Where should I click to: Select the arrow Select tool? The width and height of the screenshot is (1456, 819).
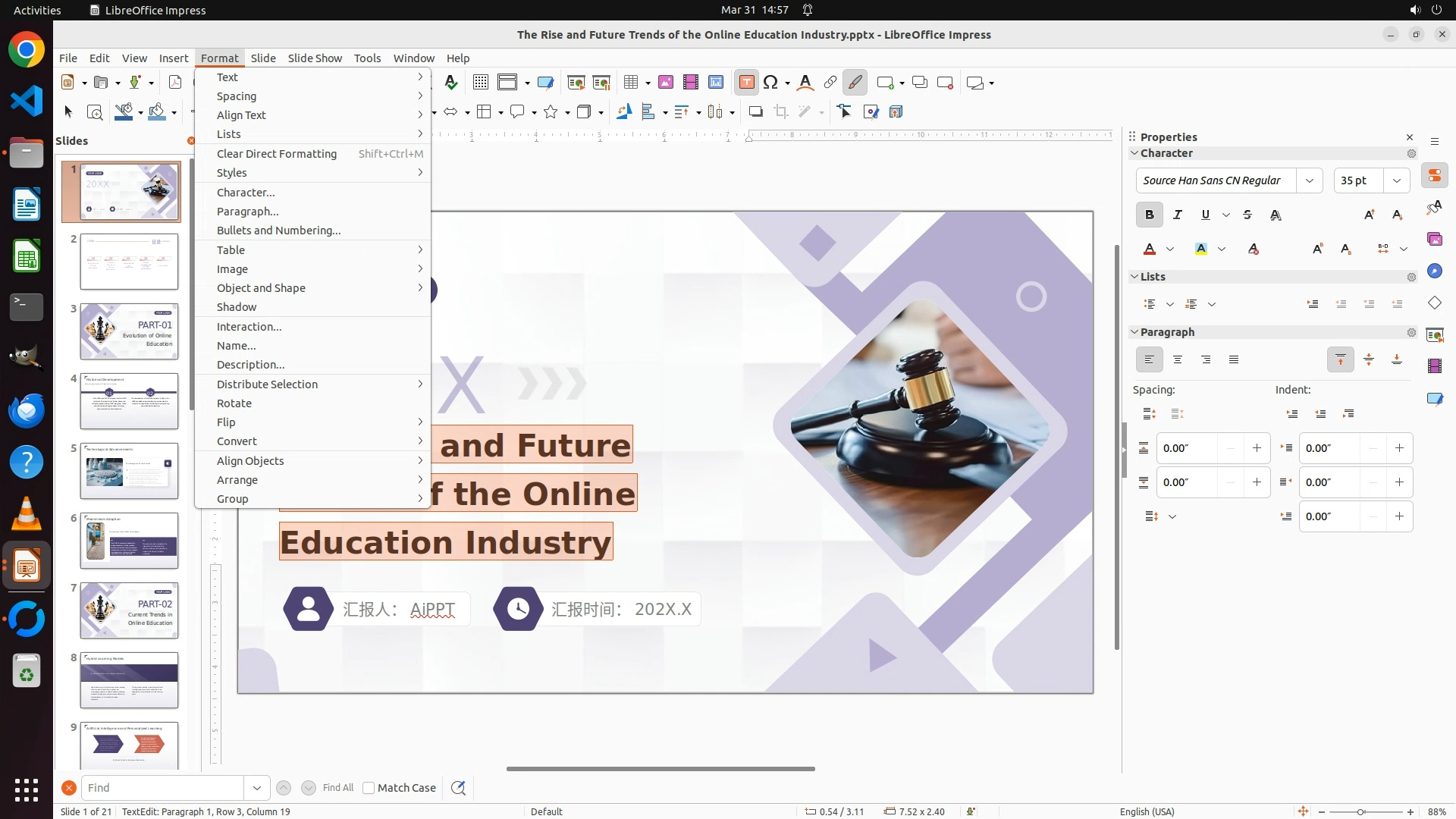click(68, 112)
